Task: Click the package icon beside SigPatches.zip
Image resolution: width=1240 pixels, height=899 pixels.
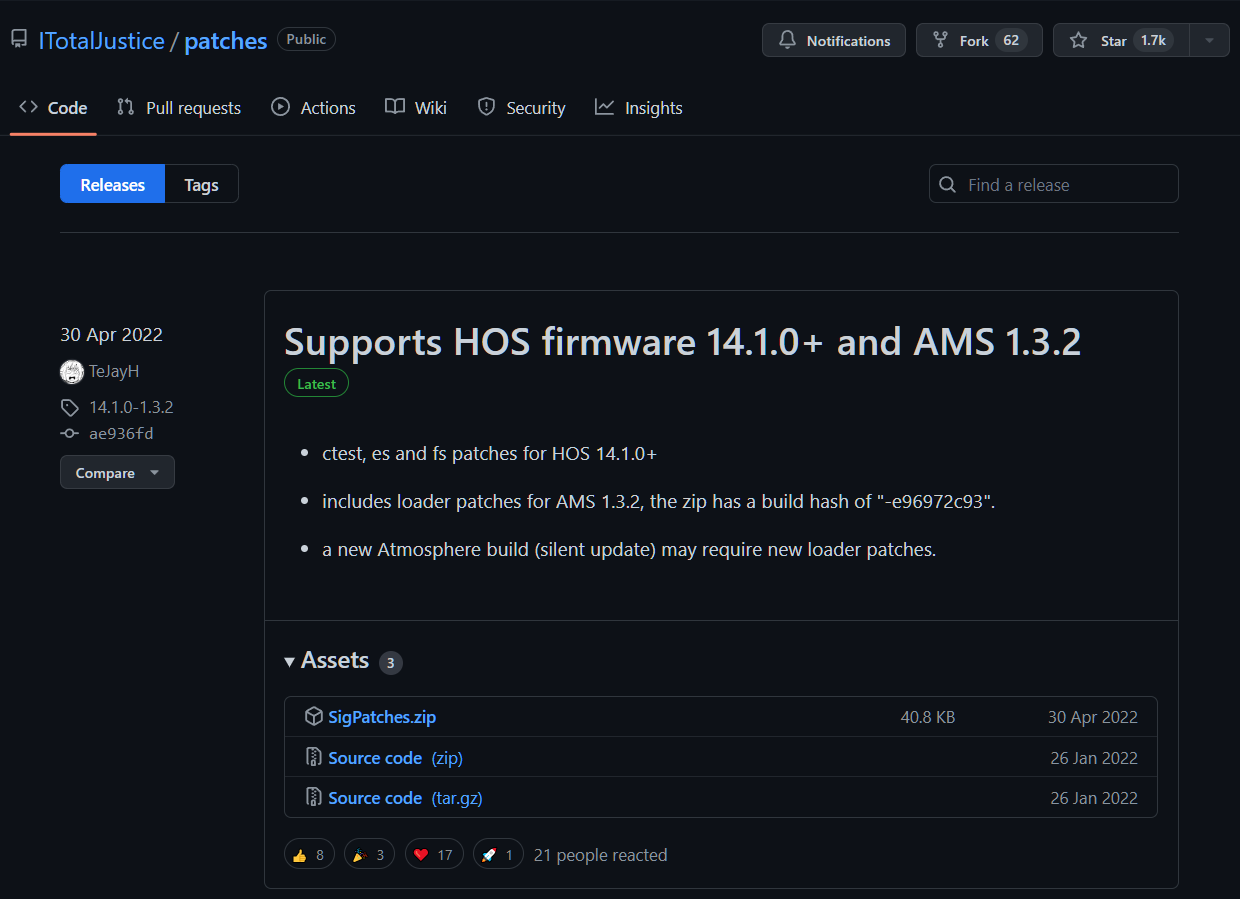Action: pos(314,716)
